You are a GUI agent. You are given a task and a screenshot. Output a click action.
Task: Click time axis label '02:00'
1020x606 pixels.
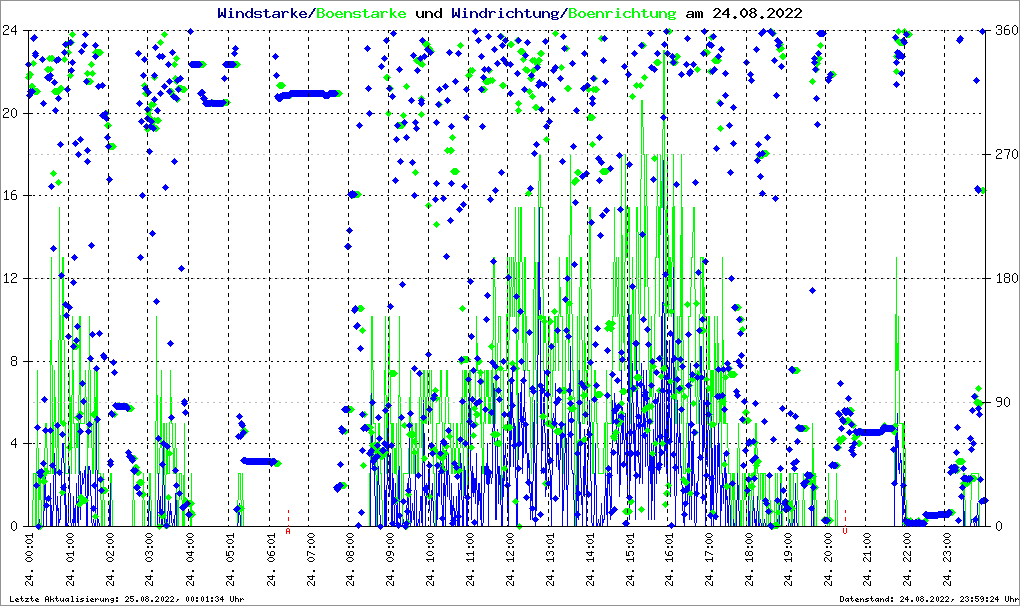point(109,549)
